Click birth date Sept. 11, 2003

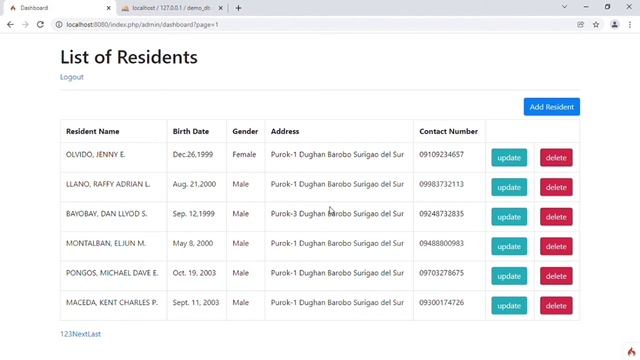pos(196,302)
